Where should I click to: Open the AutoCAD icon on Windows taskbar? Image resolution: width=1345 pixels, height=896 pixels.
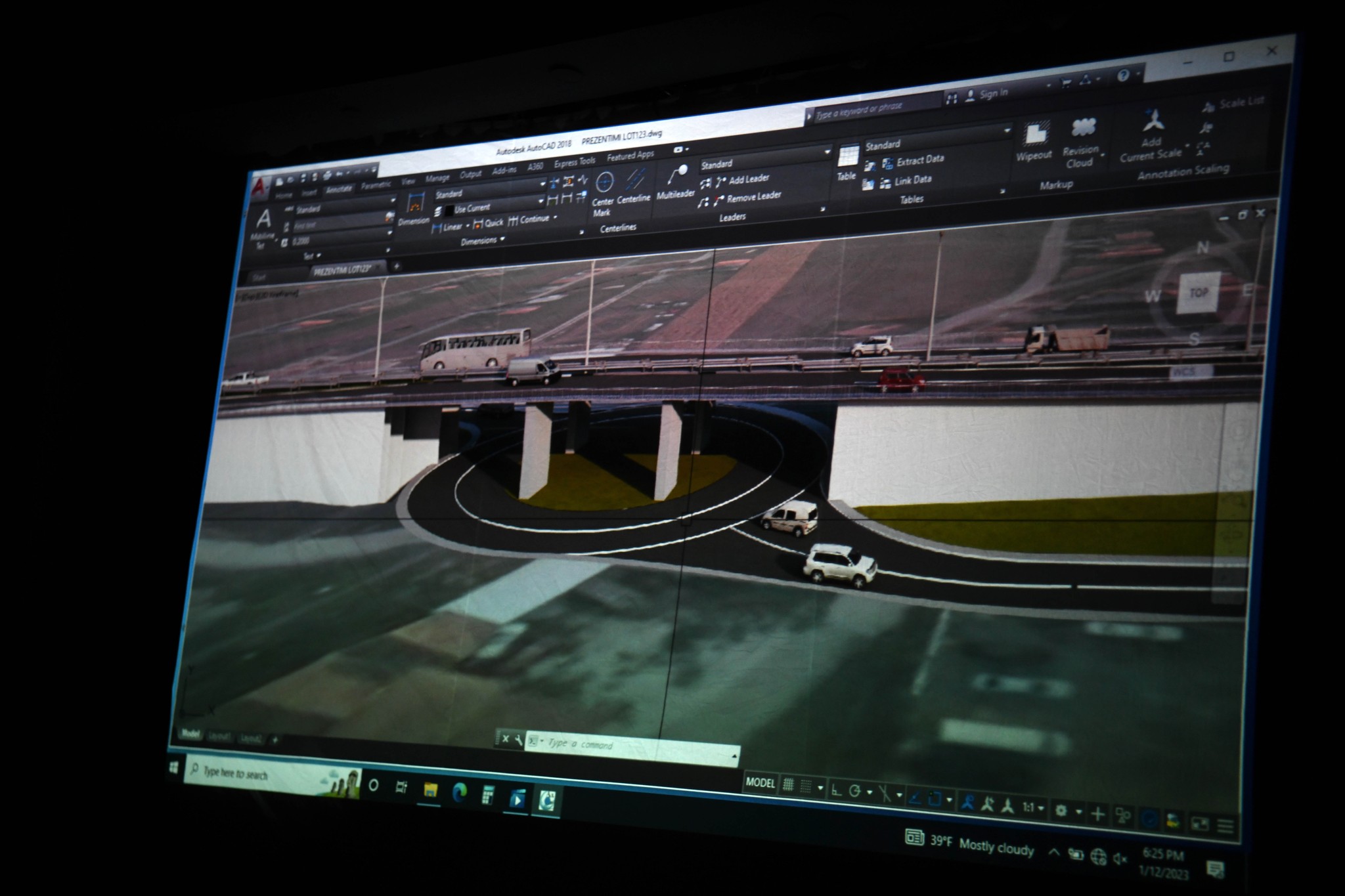(547, 800)
